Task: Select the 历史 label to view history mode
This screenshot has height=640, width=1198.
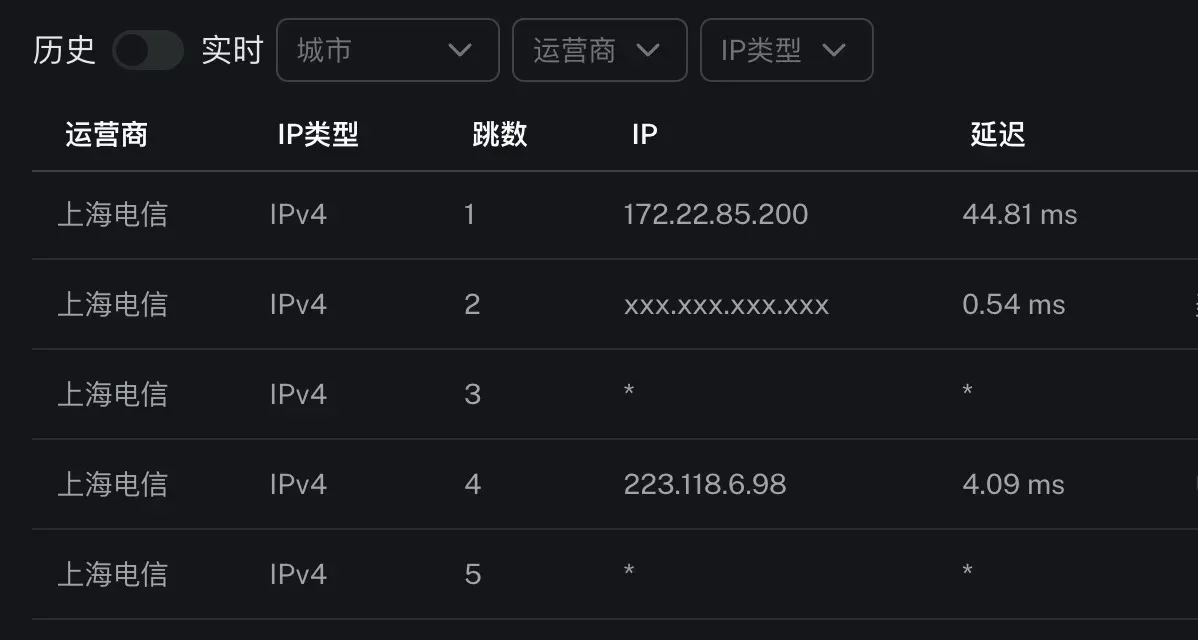Action: [62, 50]
